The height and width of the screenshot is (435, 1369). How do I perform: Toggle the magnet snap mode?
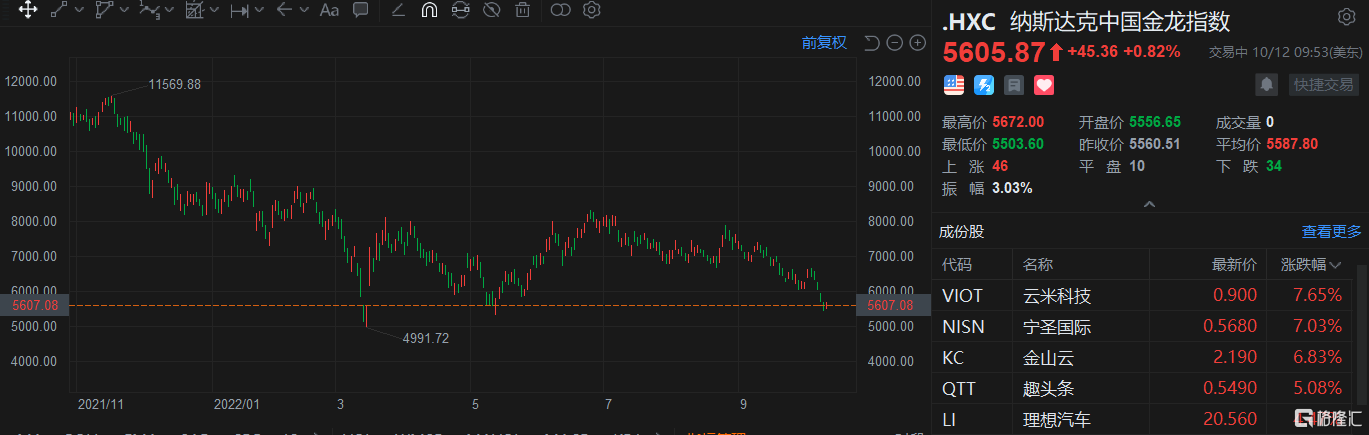click(x=429, y=11)
